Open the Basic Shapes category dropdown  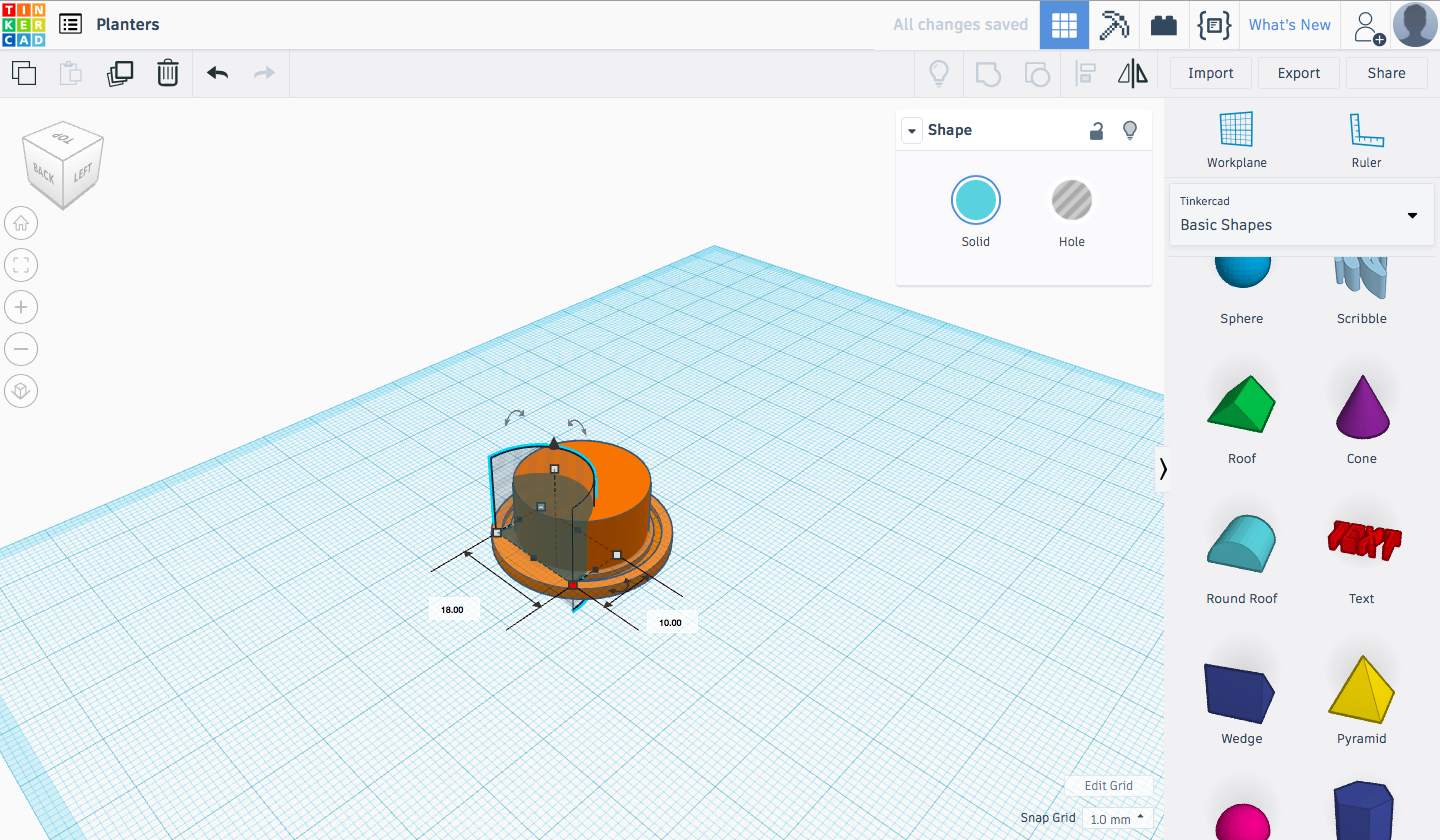[x=1301, y=215]
